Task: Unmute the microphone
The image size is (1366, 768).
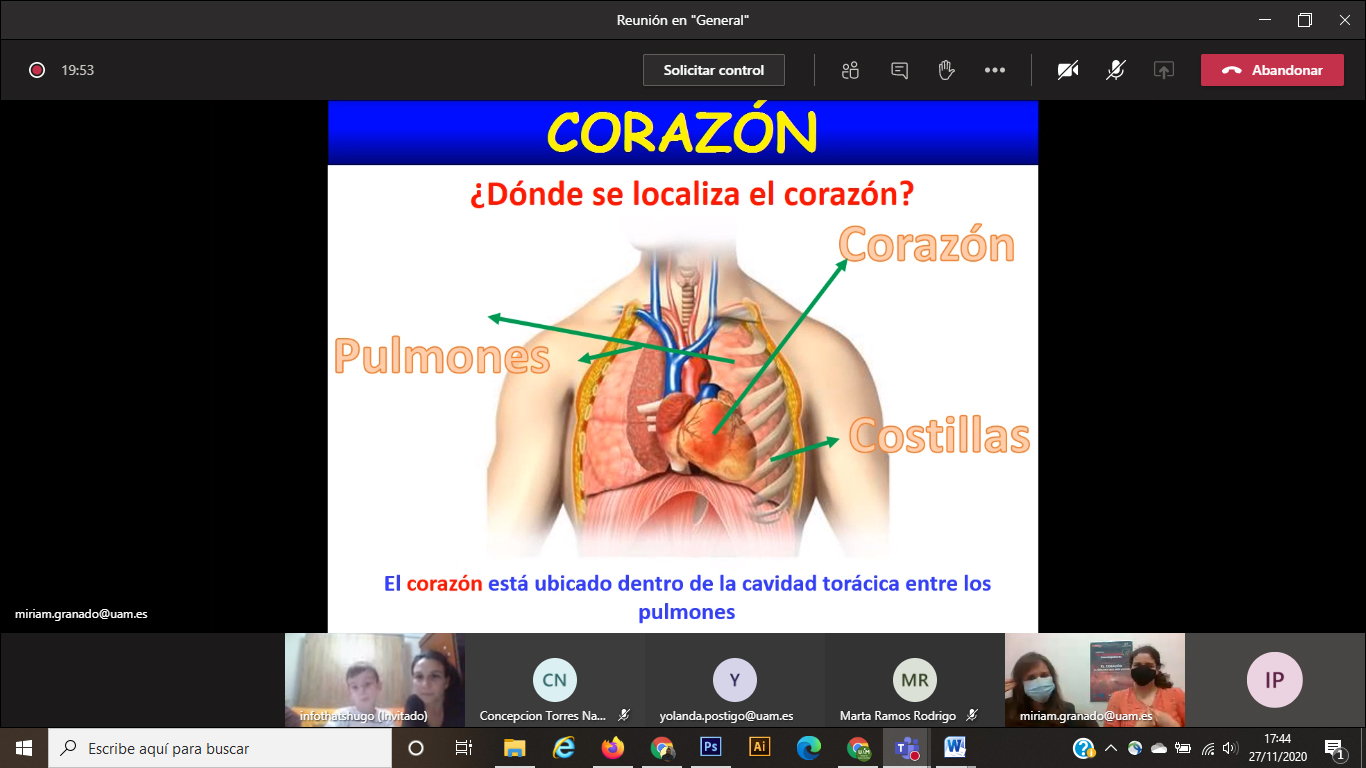Action: click(1116, 70)
